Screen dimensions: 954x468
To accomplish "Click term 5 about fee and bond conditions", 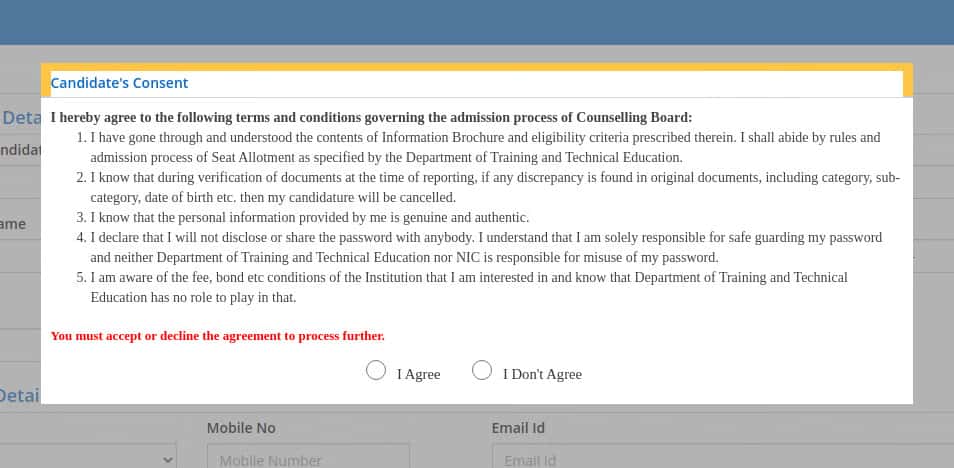I will (462, 287).
